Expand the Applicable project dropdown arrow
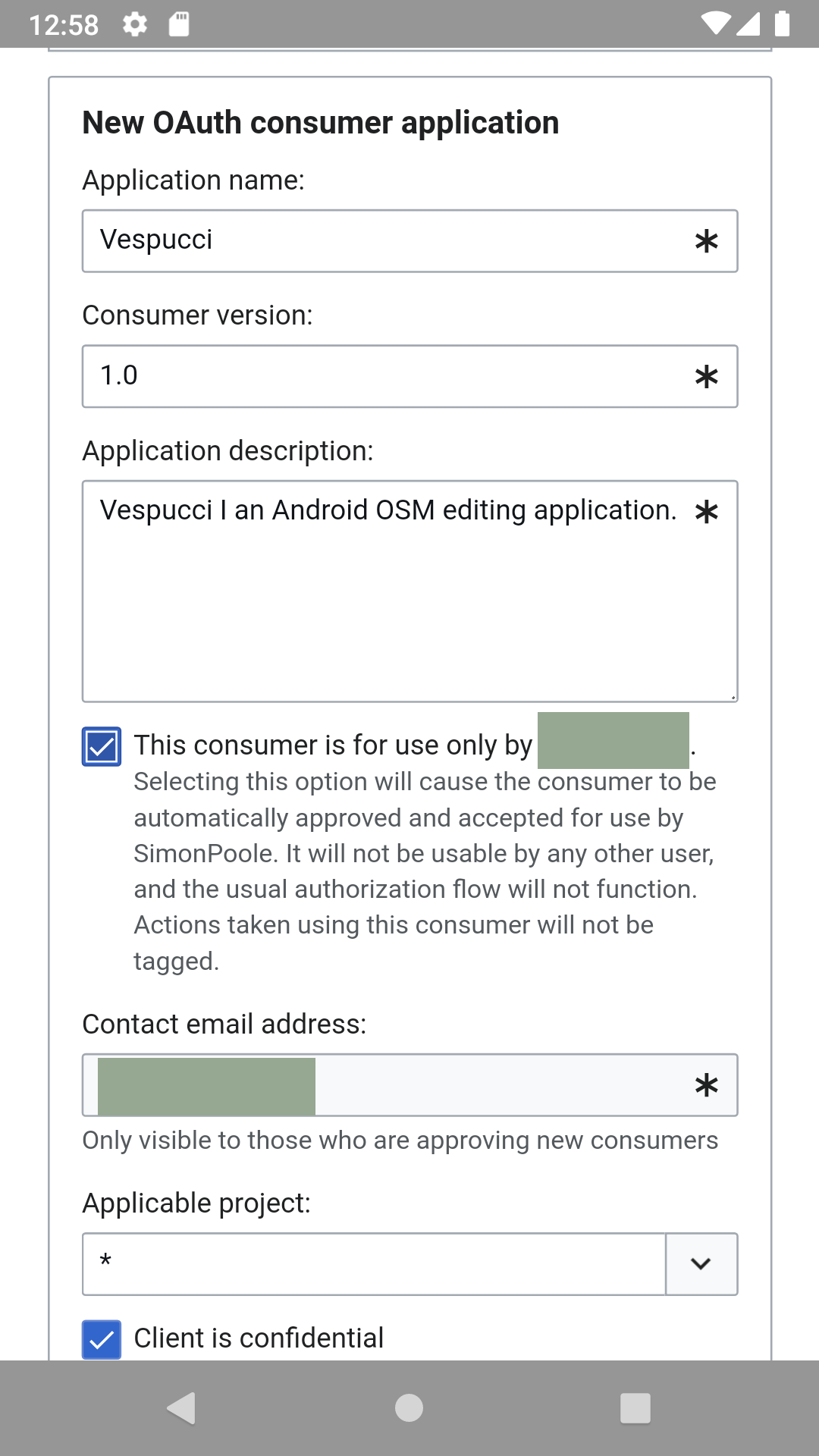 [x=701, y=1264]
